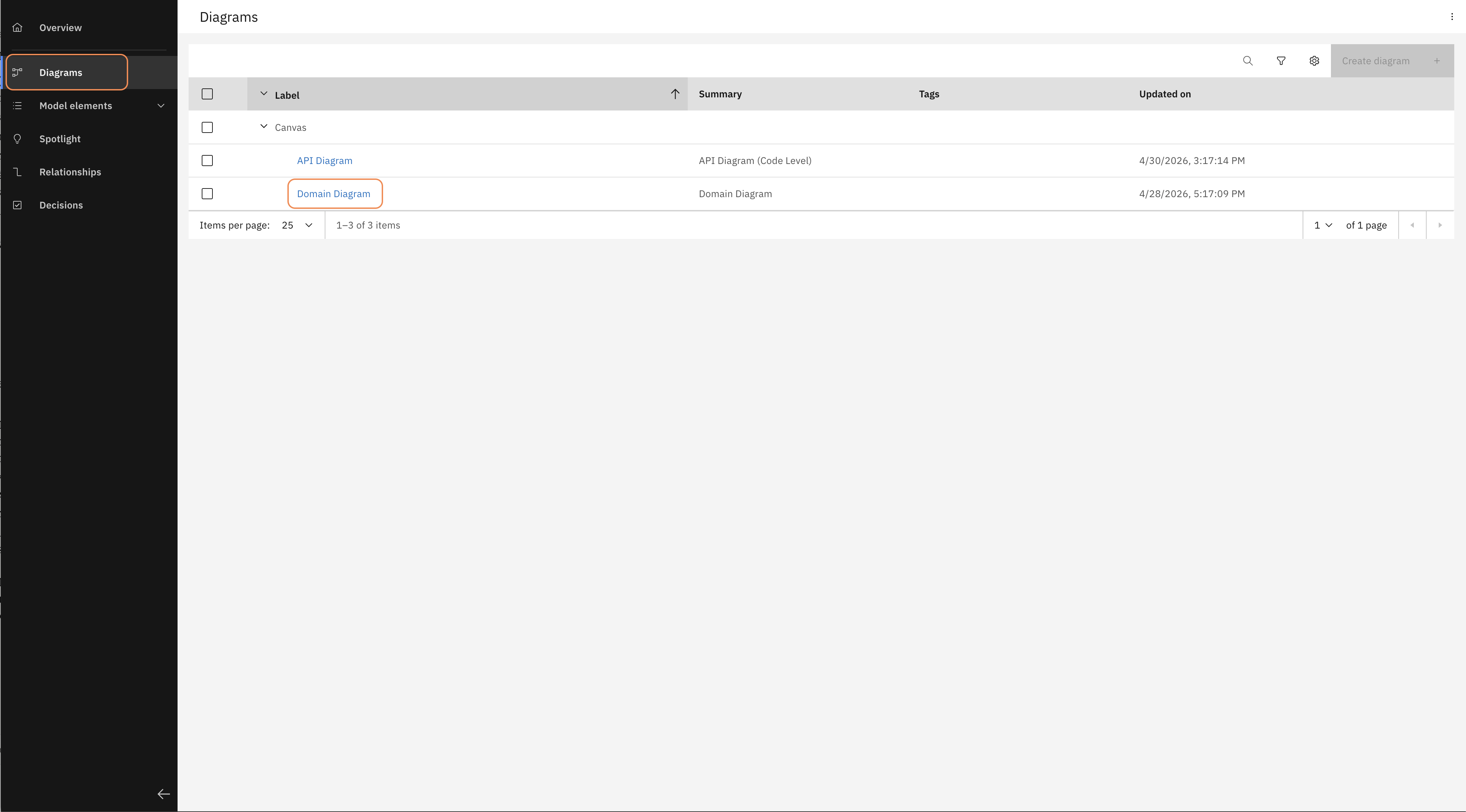Click the '1–3 of 3 items' text
Viewport: 1466px width, 812px height.
pyautogui.click(x=368, y=225)
